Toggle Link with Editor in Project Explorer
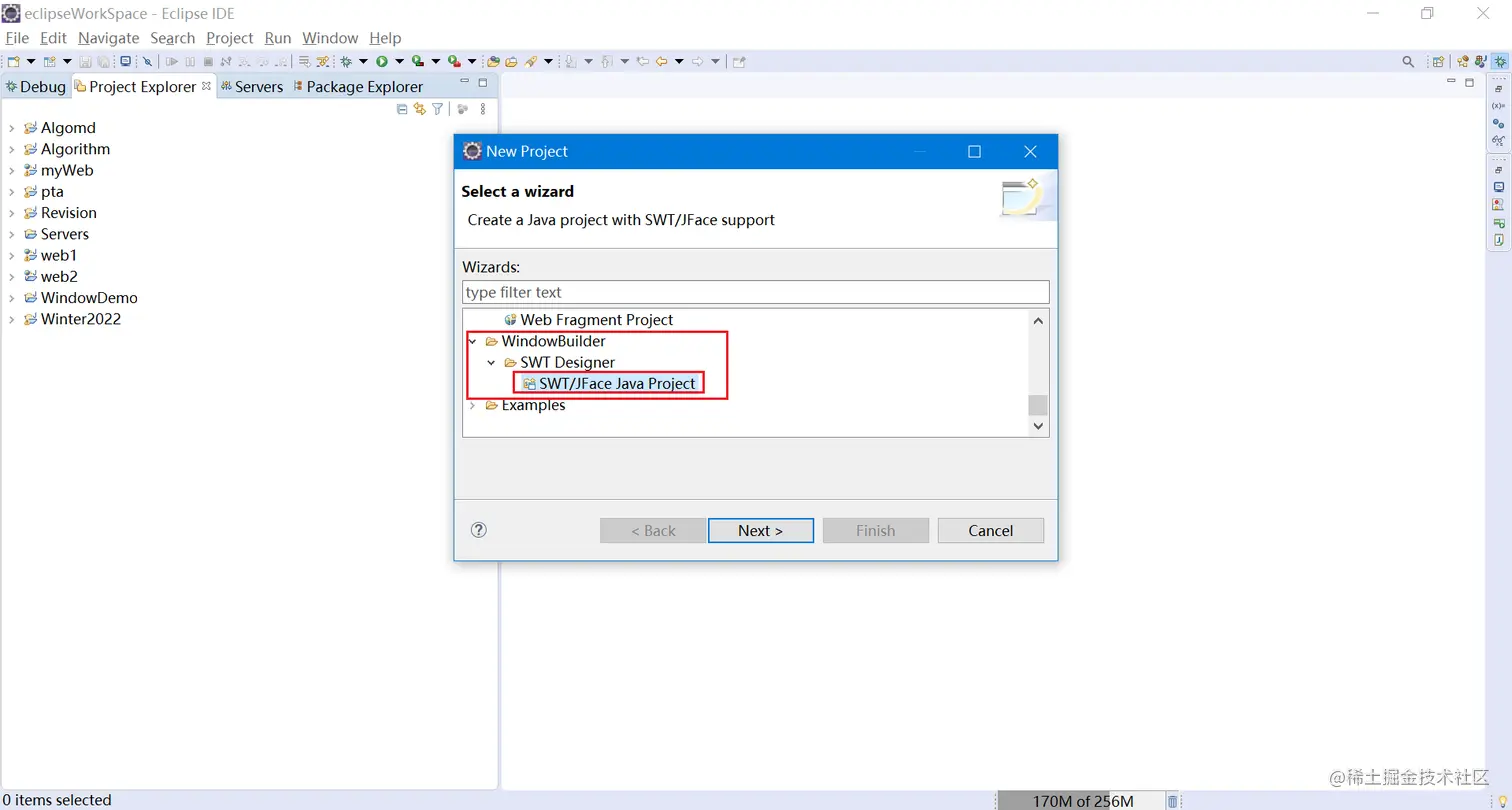1512x810 pixels. (x=420, y=109)
